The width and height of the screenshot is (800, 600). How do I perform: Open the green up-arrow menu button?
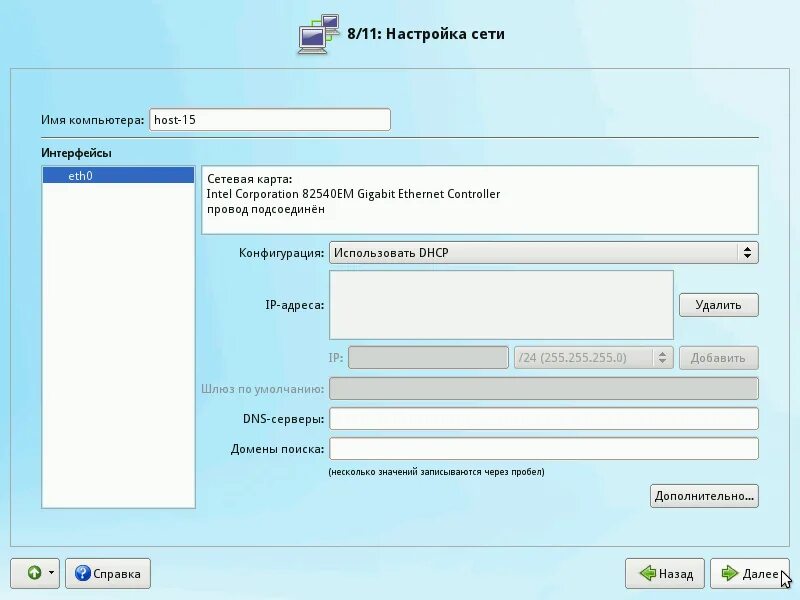point(35,573)
